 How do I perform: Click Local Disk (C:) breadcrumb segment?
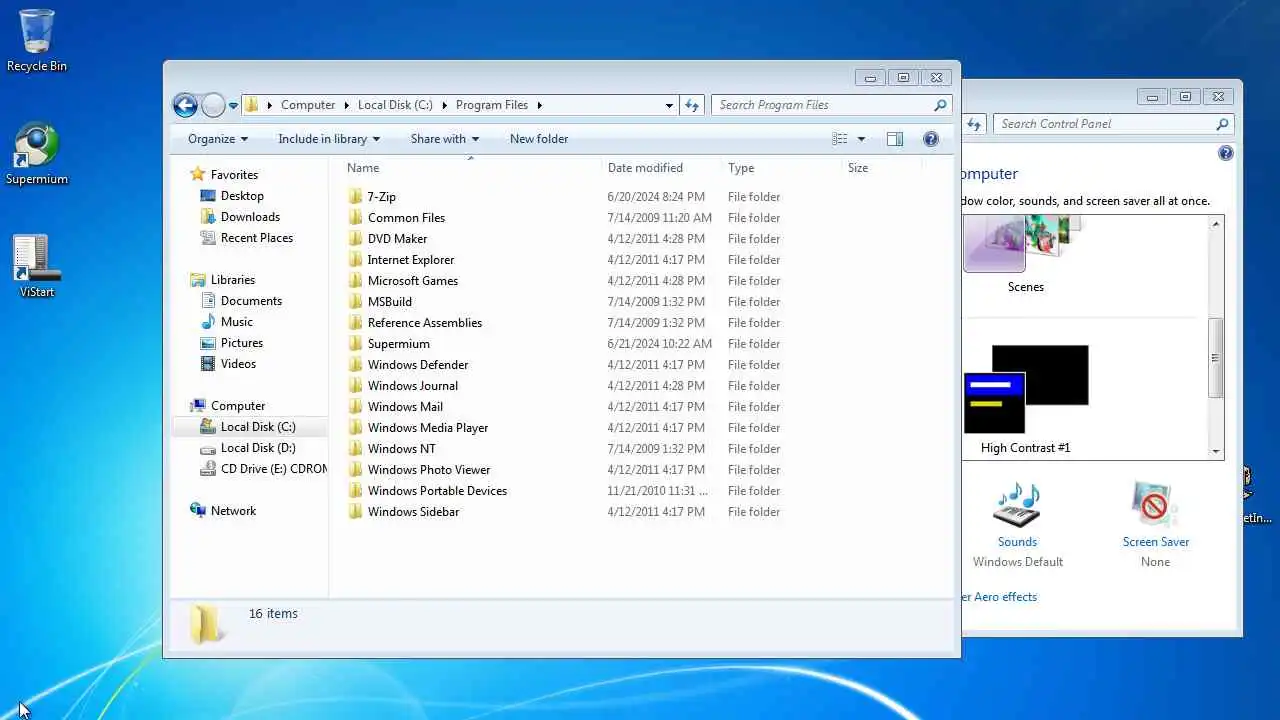click(395, 105)
